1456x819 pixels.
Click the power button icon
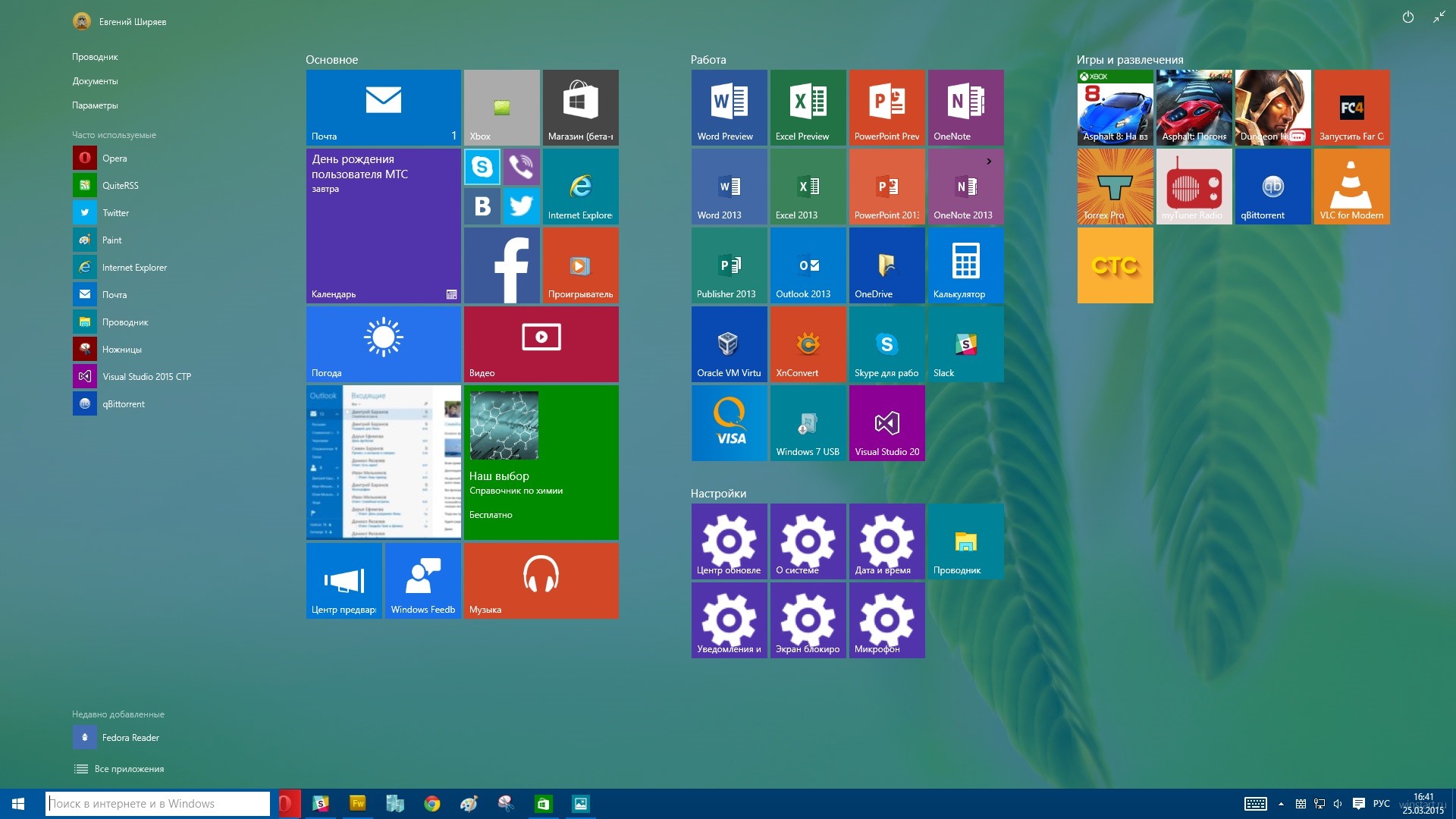pyautogui.click(x=1407, y=17)
